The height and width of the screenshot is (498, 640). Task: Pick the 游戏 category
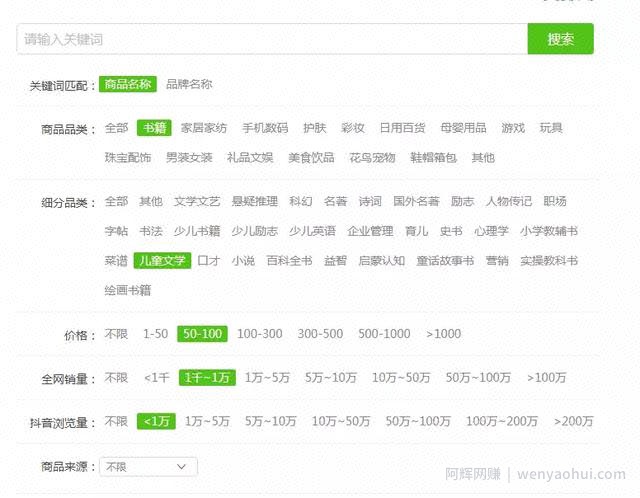click(513, 128)
